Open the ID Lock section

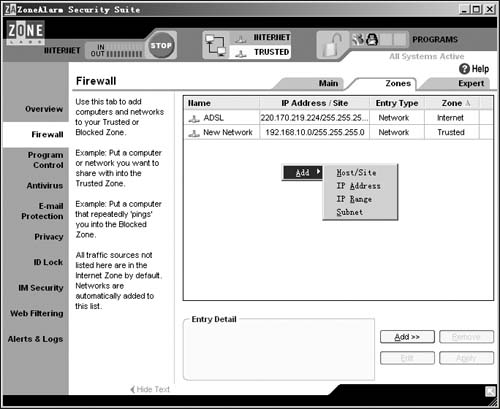(48, 262)
